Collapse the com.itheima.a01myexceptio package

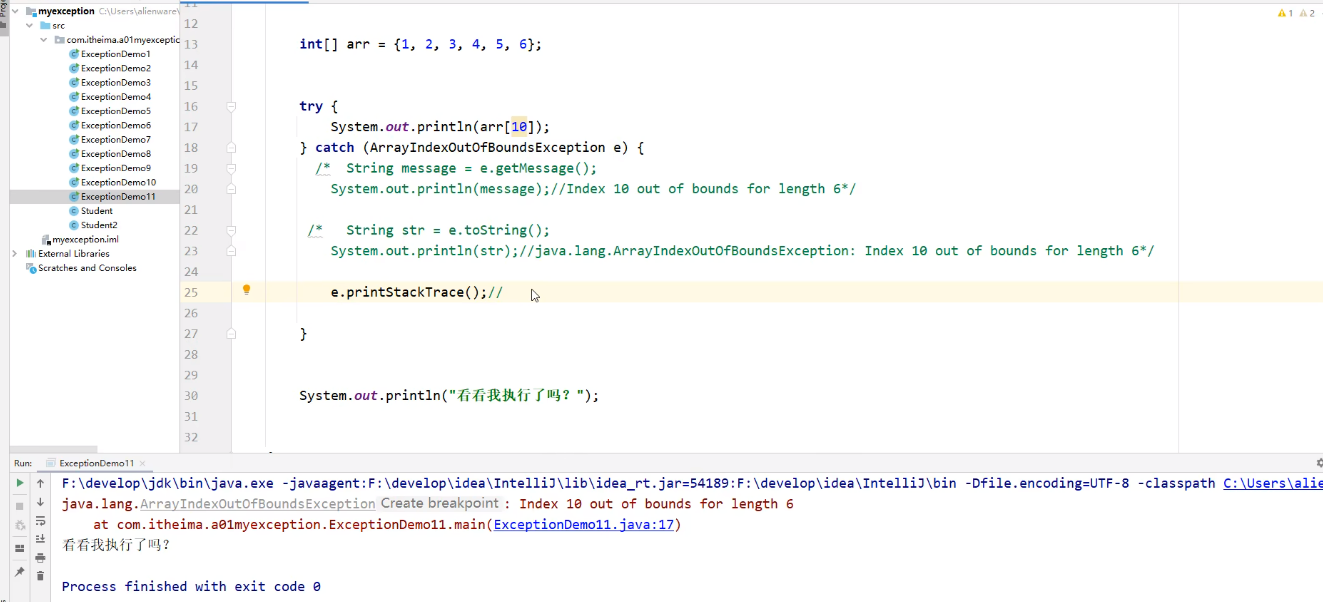(42, 40)
